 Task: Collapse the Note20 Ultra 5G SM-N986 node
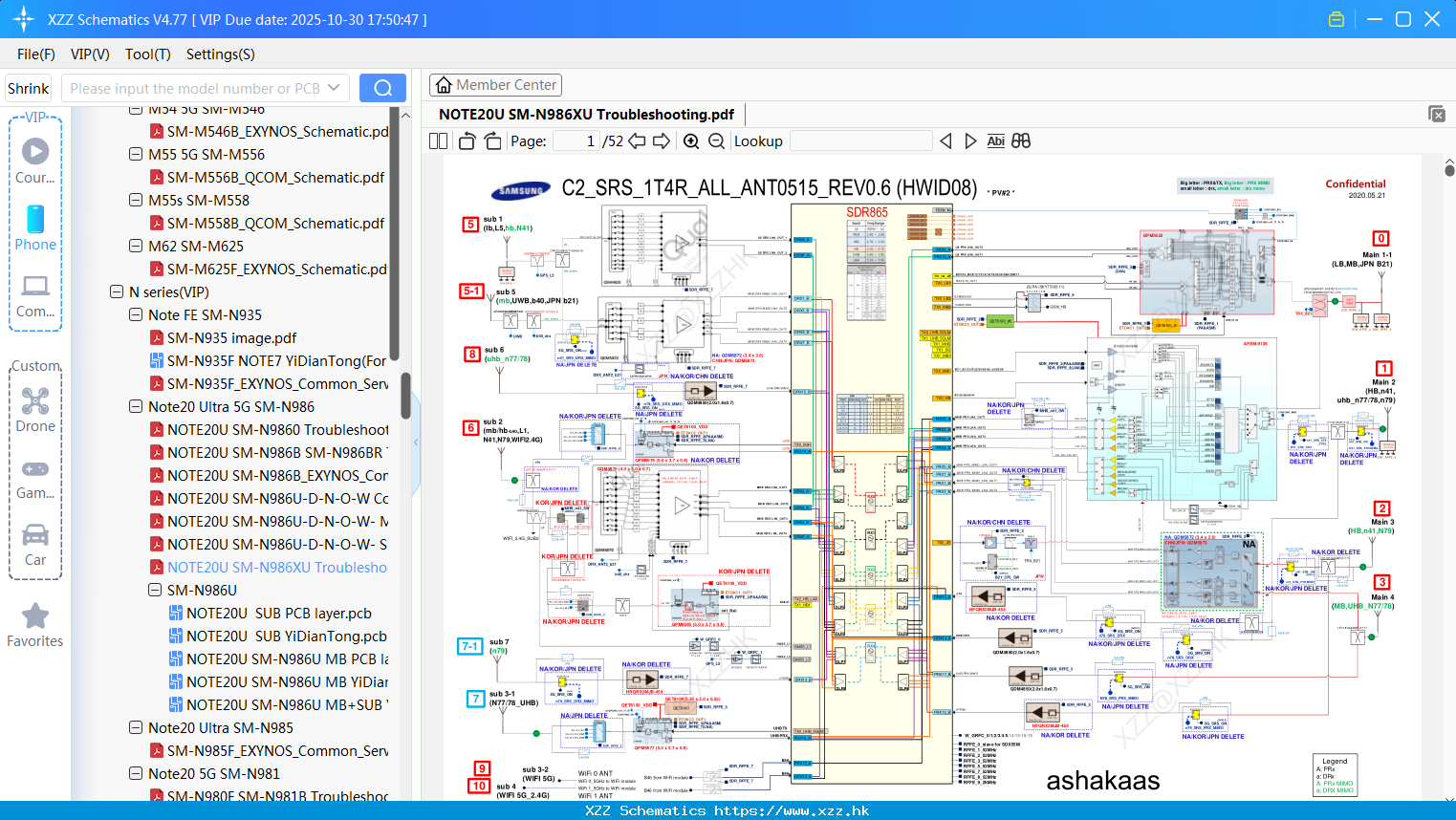pyautogui.click(x=136, y=406)
